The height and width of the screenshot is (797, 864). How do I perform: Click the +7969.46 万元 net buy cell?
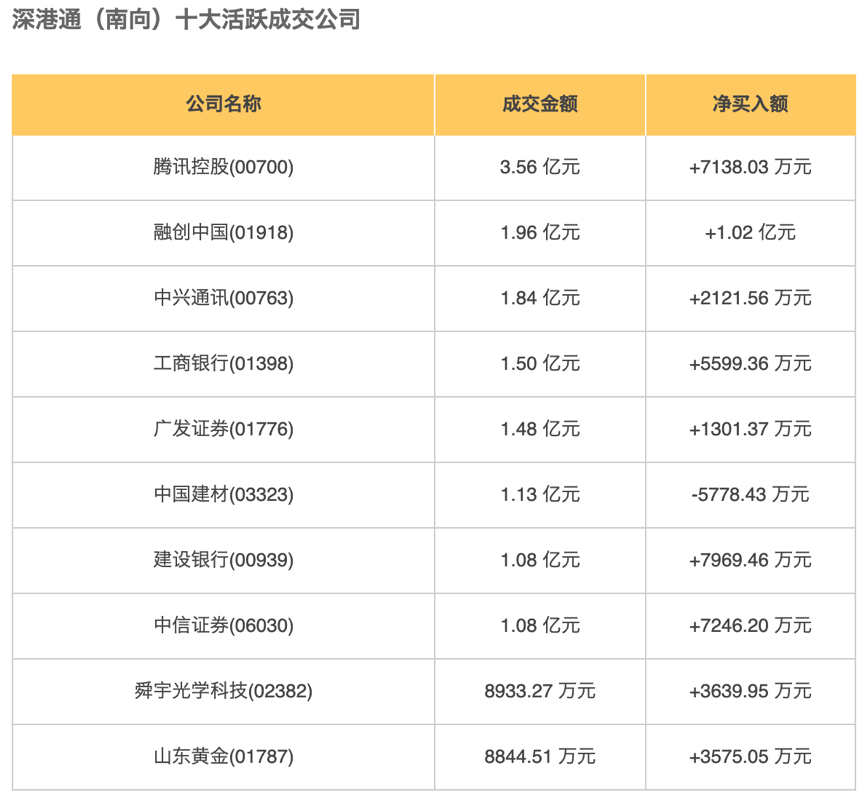[x=750, y=560]
